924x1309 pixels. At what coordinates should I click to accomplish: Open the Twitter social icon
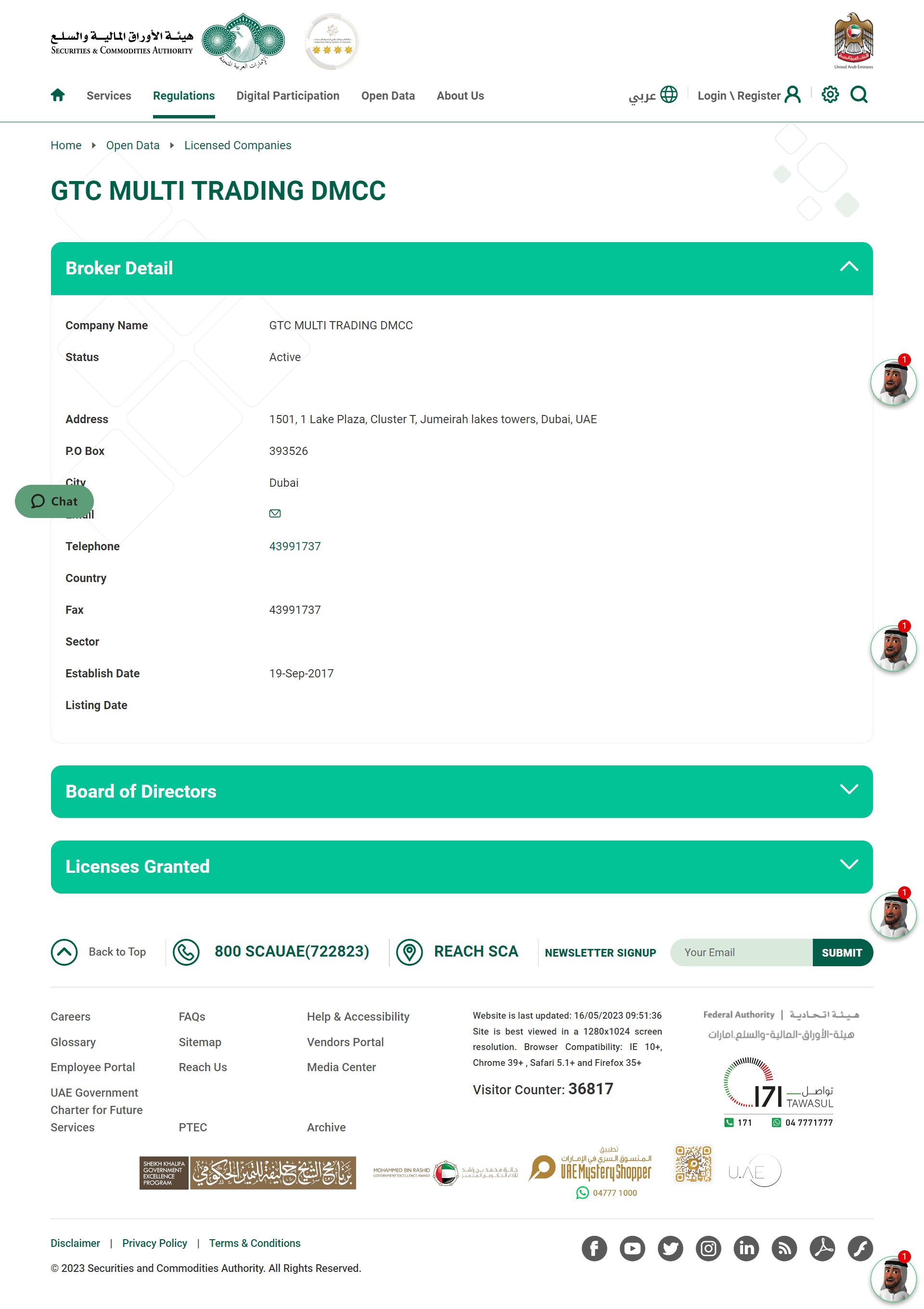pyautogui.click(x=670, y=1248)
